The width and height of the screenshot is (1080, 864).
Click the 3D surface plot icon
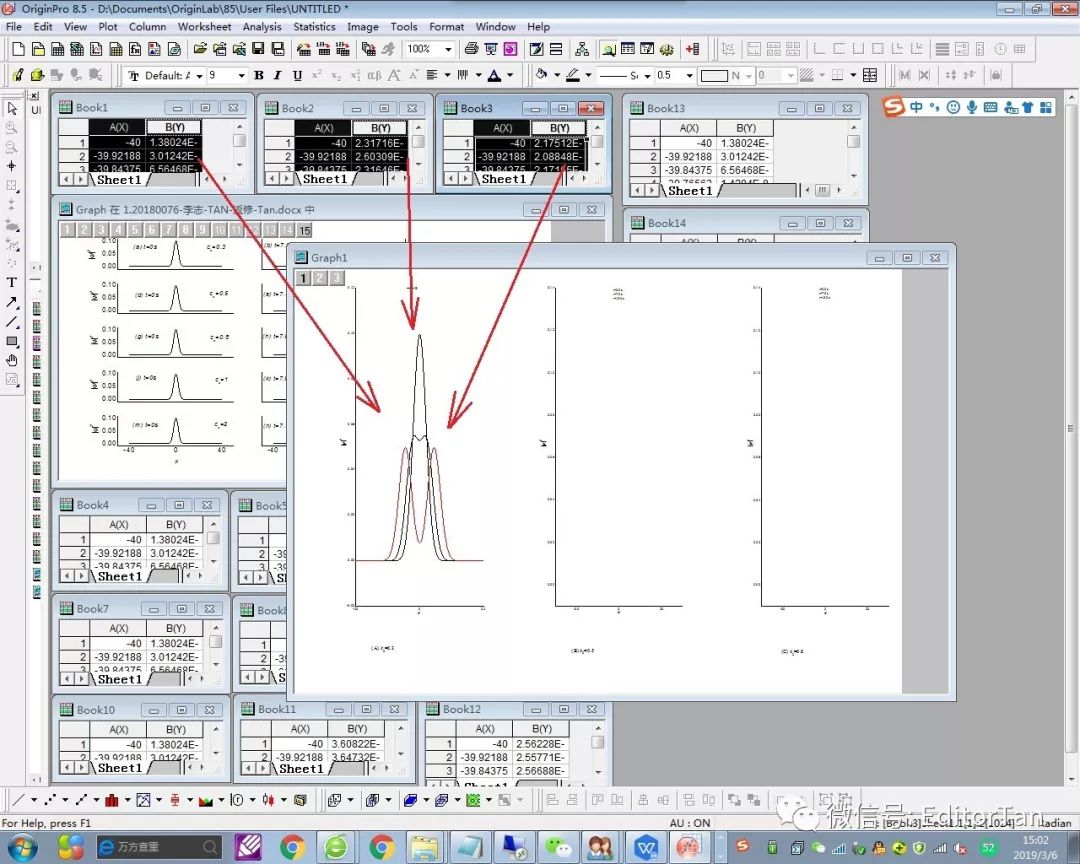coord(411,800)
